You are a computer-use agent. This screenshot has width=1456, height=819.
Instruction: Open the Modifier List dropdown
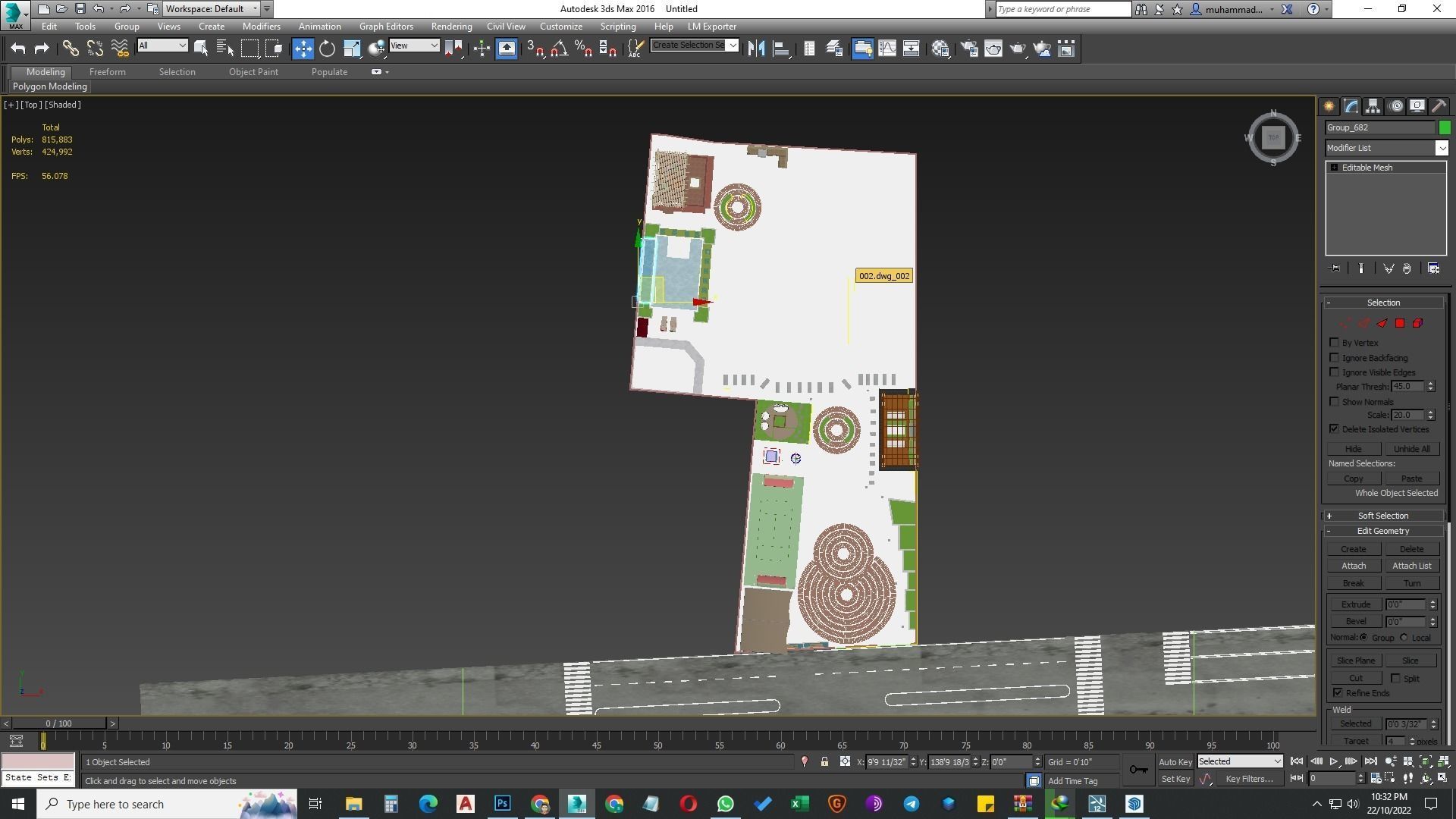tap(1442, 149)
